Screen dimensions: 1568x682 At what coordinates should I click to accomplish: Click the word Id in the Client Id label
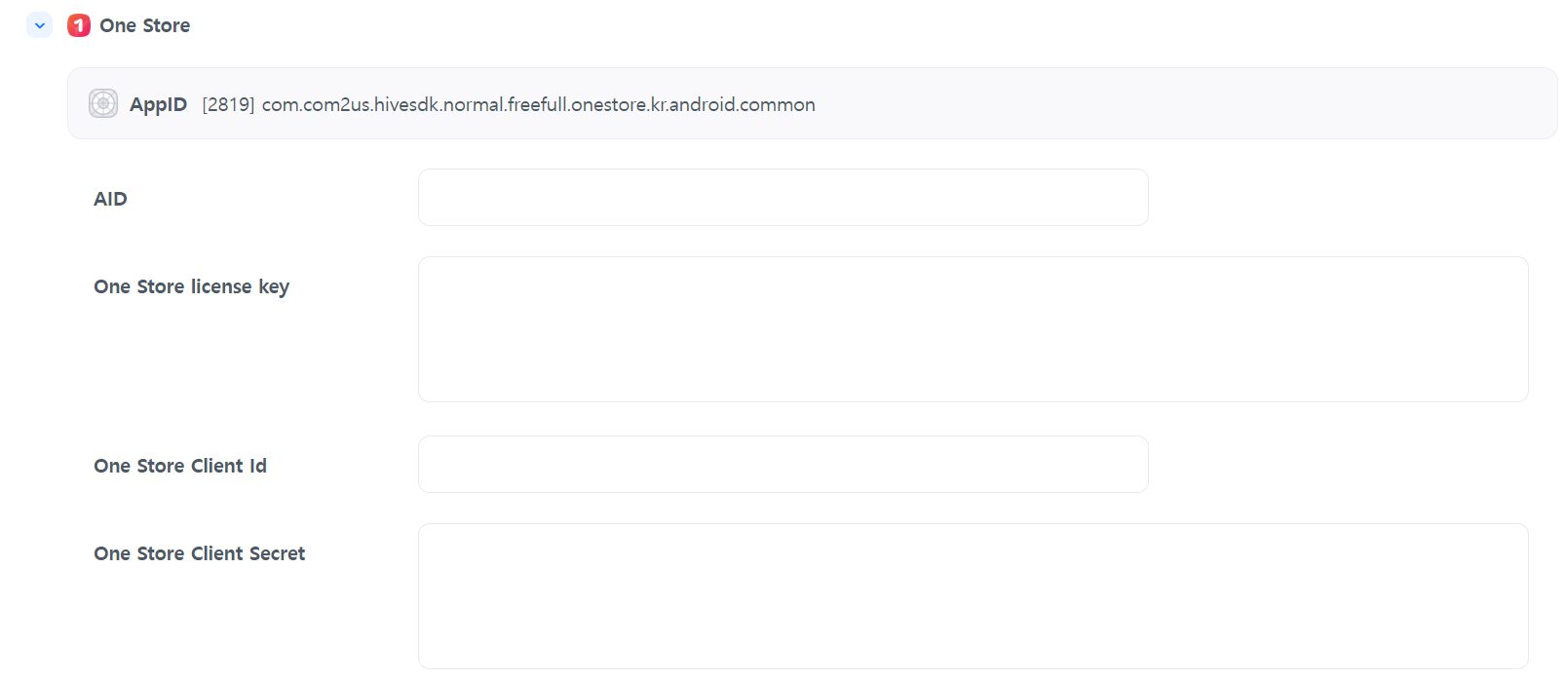257,466
